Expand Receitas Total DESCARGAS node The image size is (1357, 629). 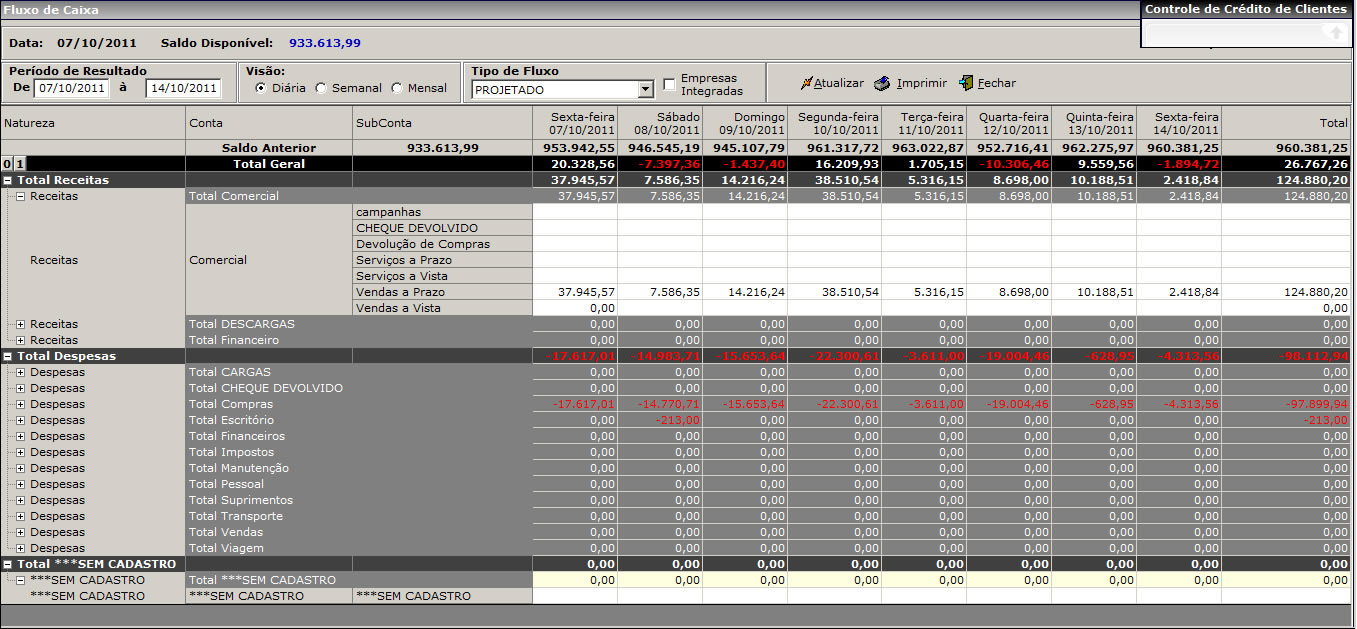tap(21, 324)
